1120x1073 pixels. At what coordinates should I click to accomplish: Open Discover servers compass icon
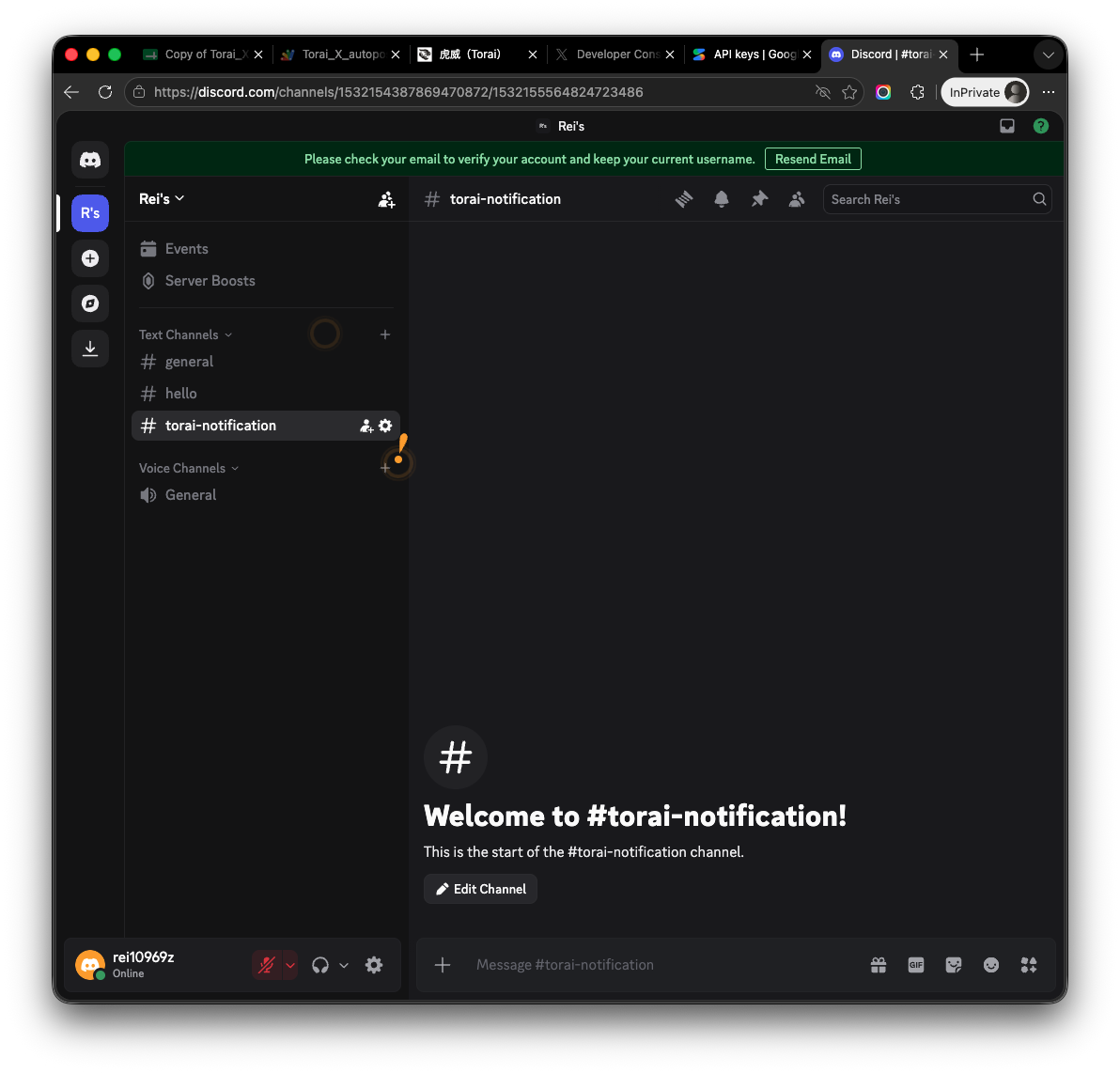(x=90, y=303)
